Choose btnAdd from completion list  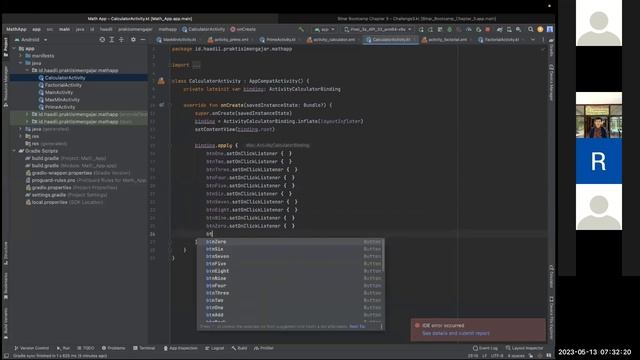291,315
